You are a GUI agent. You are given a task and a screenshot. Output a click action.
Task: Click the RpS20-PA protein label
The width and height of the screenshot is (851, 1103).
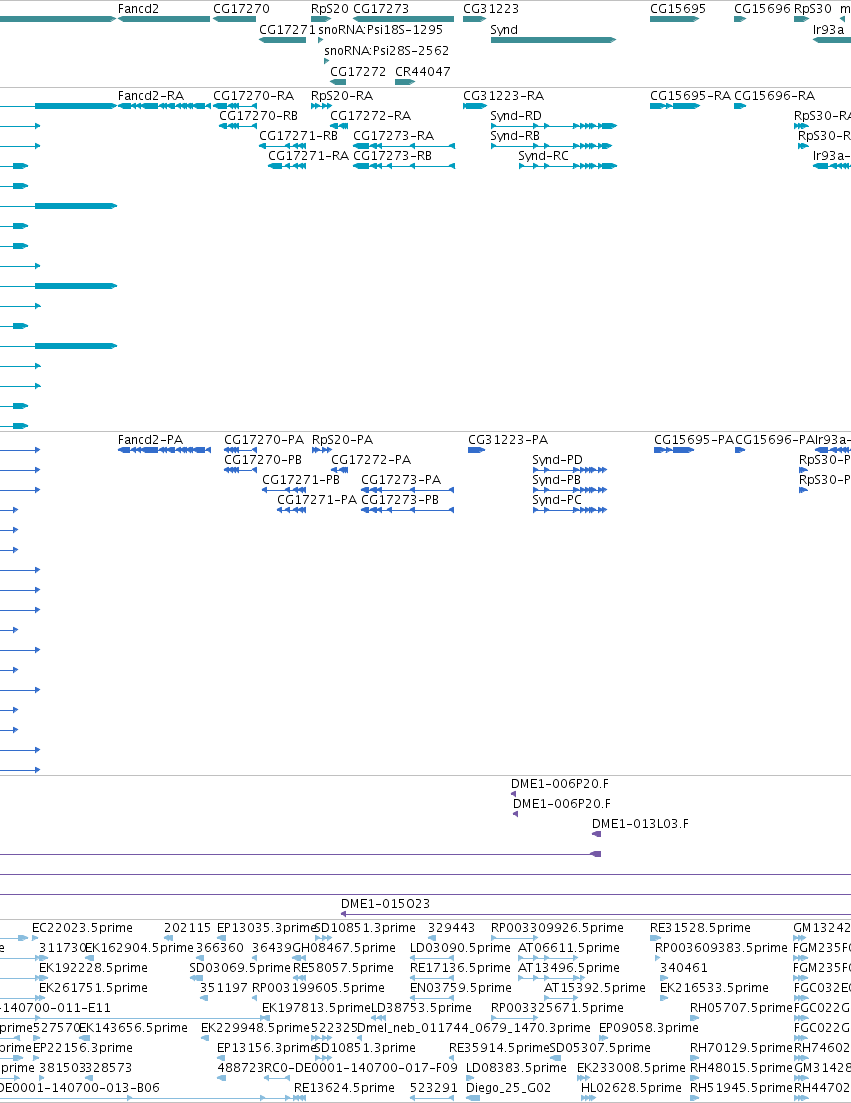tap(342, 440)
